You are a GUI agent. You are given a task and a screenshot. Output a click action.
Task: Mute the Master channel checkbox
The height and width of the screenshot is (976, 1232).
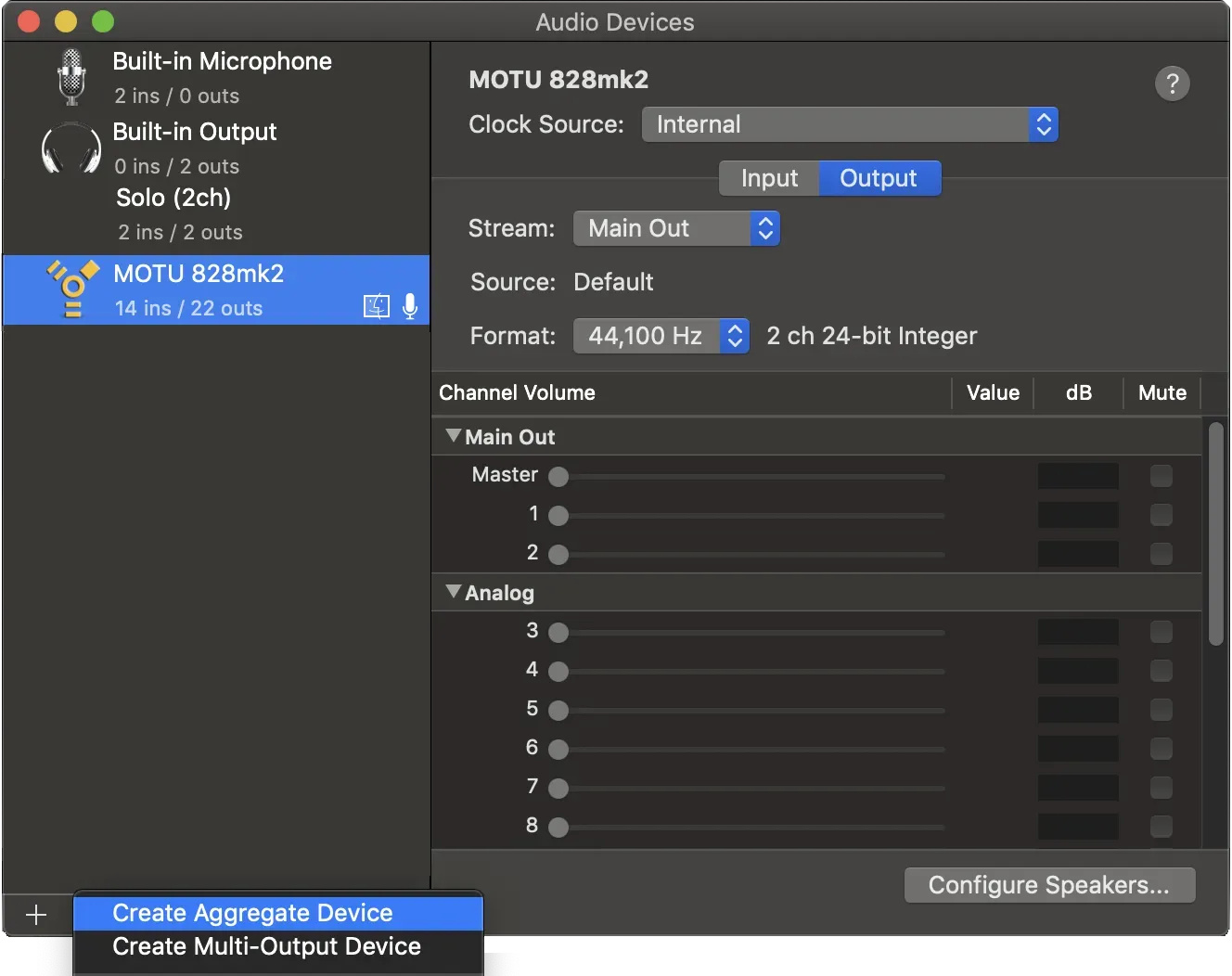[1161, 476]
